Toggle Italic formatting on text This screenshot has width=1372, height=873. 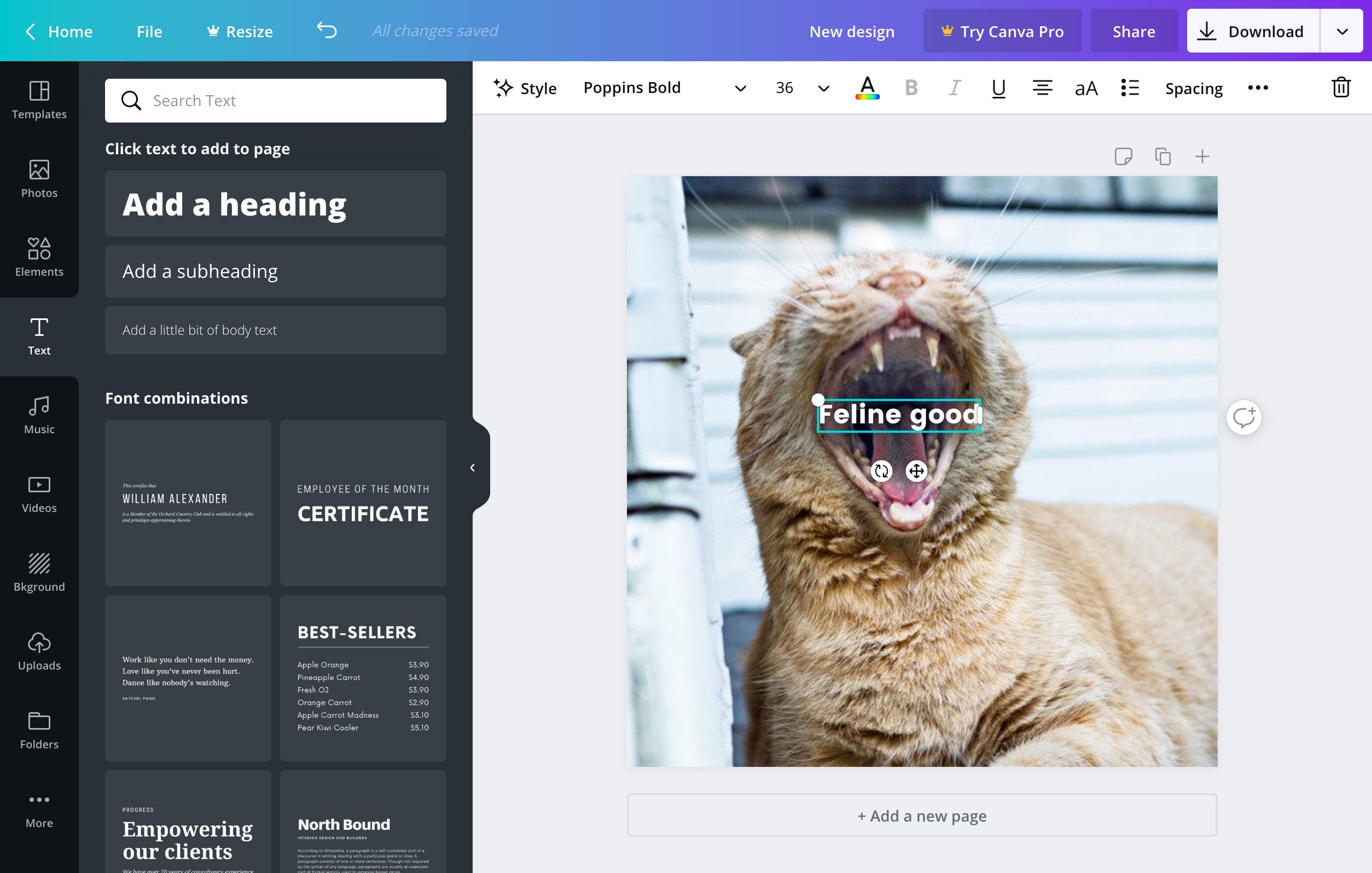click(954, 87)
